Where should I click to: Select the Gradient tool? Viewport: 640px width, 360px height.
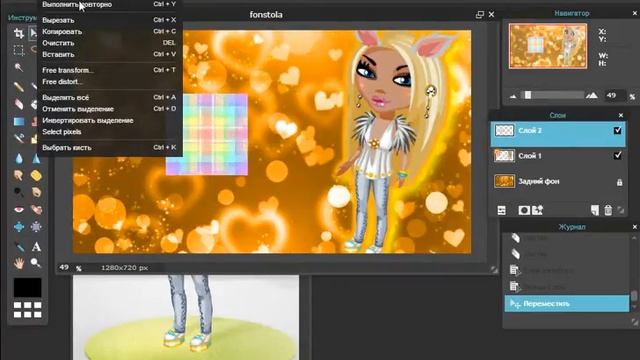tap(19, 121)
